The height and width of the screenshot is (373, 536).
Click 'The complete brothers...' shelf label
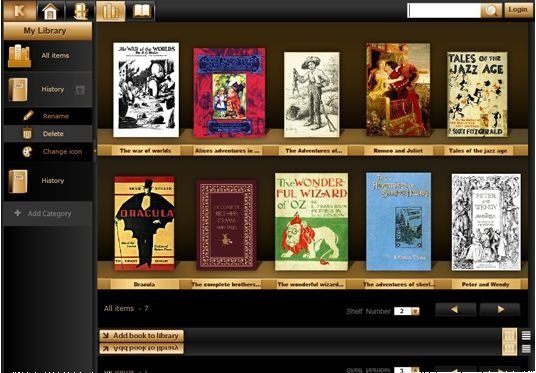226,284
